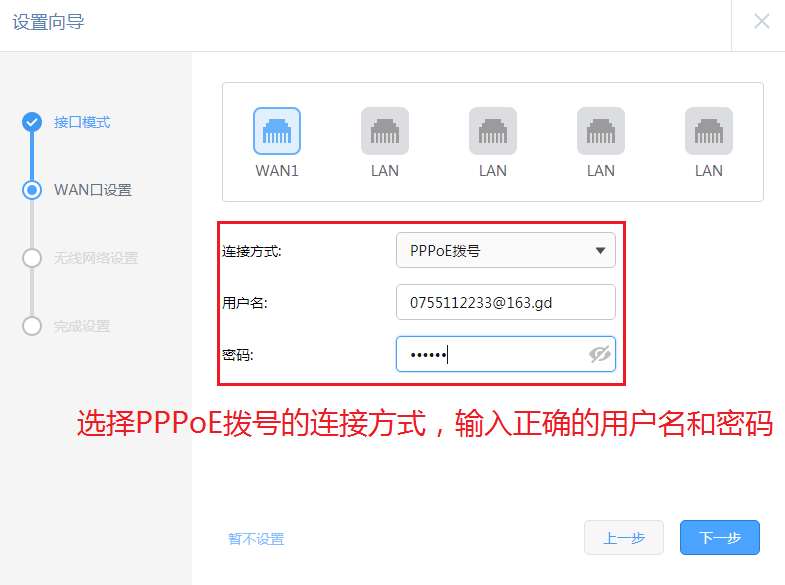Select the 完成设置 step circle
Screen dimensions: 785x585
click(x=32, y=326)
